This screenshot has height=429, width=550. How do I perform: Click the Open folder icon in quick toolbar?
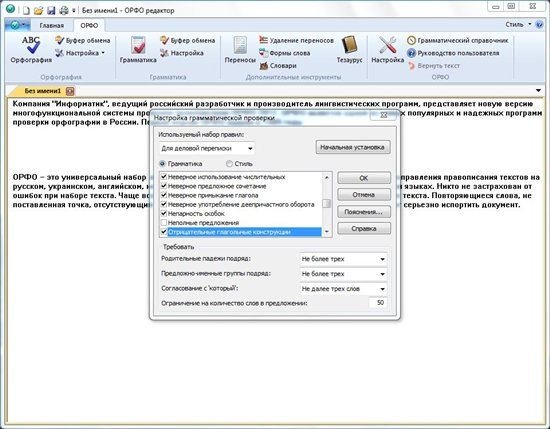pos(38,11)
